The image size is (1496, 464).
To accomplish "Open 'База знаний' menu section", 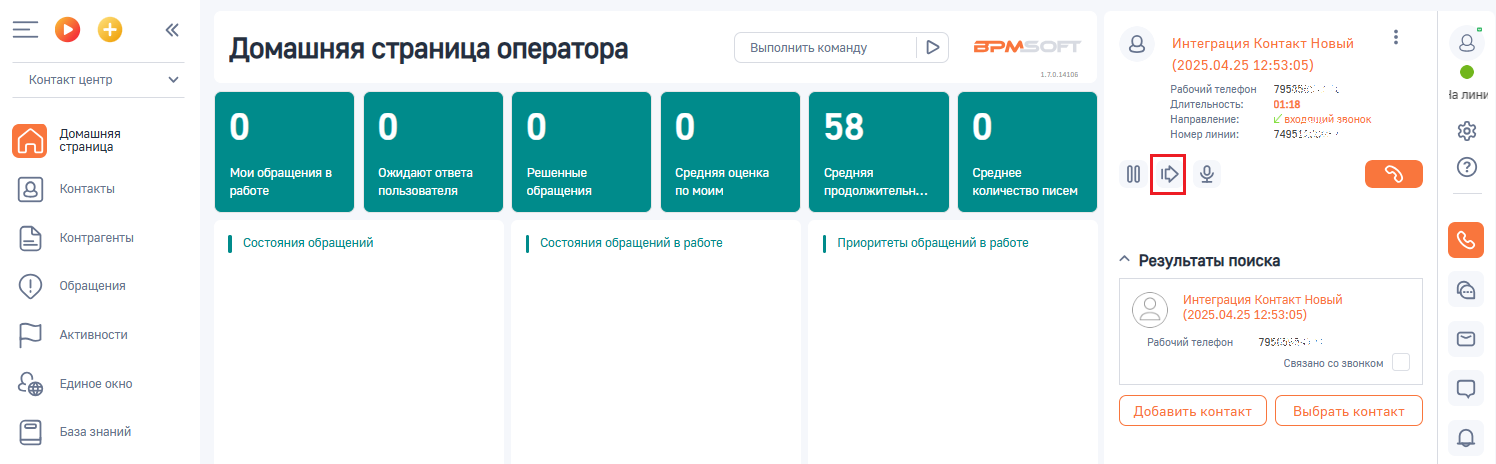I will pos(95,432).
